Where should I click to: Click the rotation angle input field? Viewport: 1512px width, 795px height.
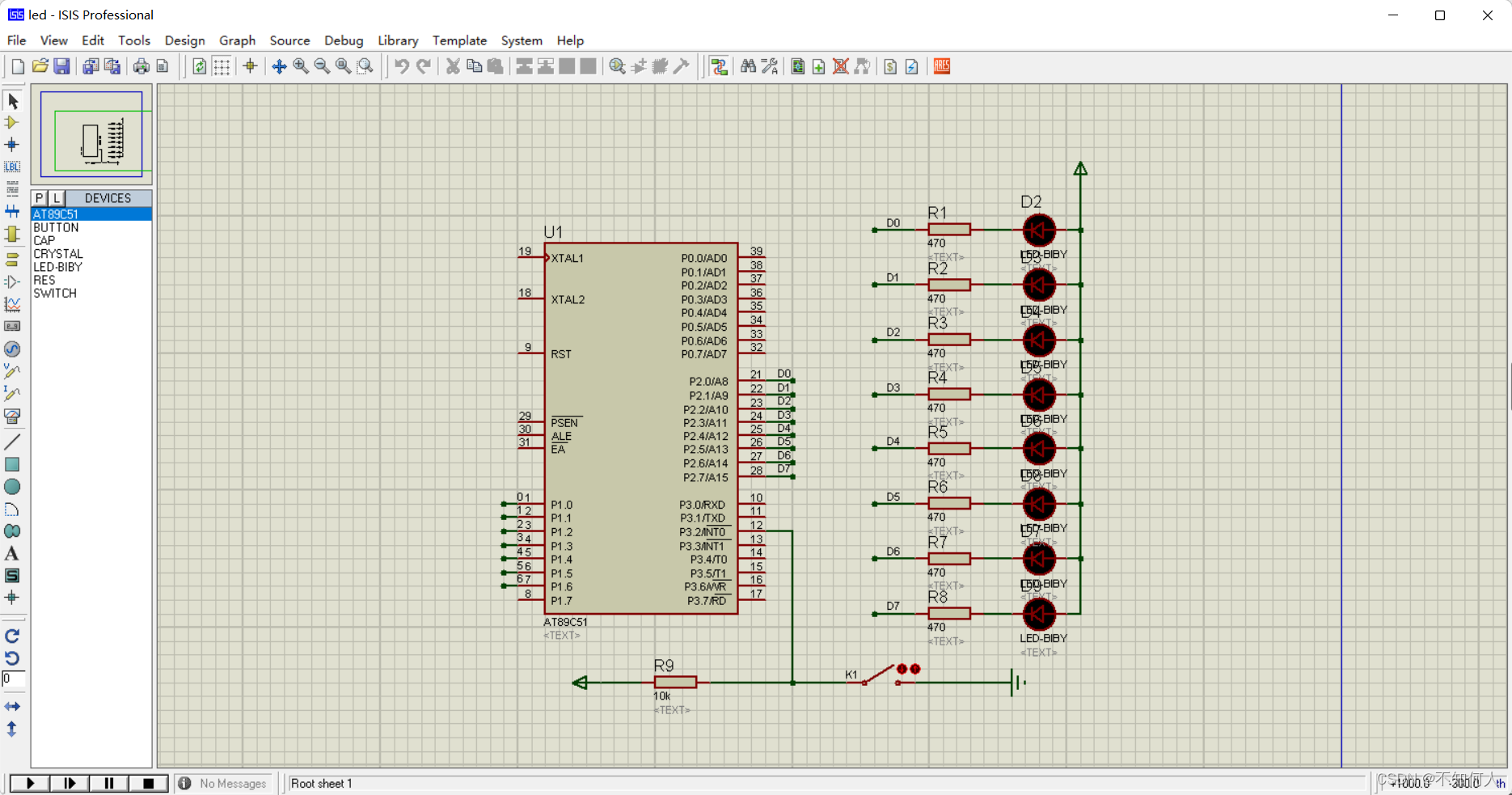[x=14, y=679]
